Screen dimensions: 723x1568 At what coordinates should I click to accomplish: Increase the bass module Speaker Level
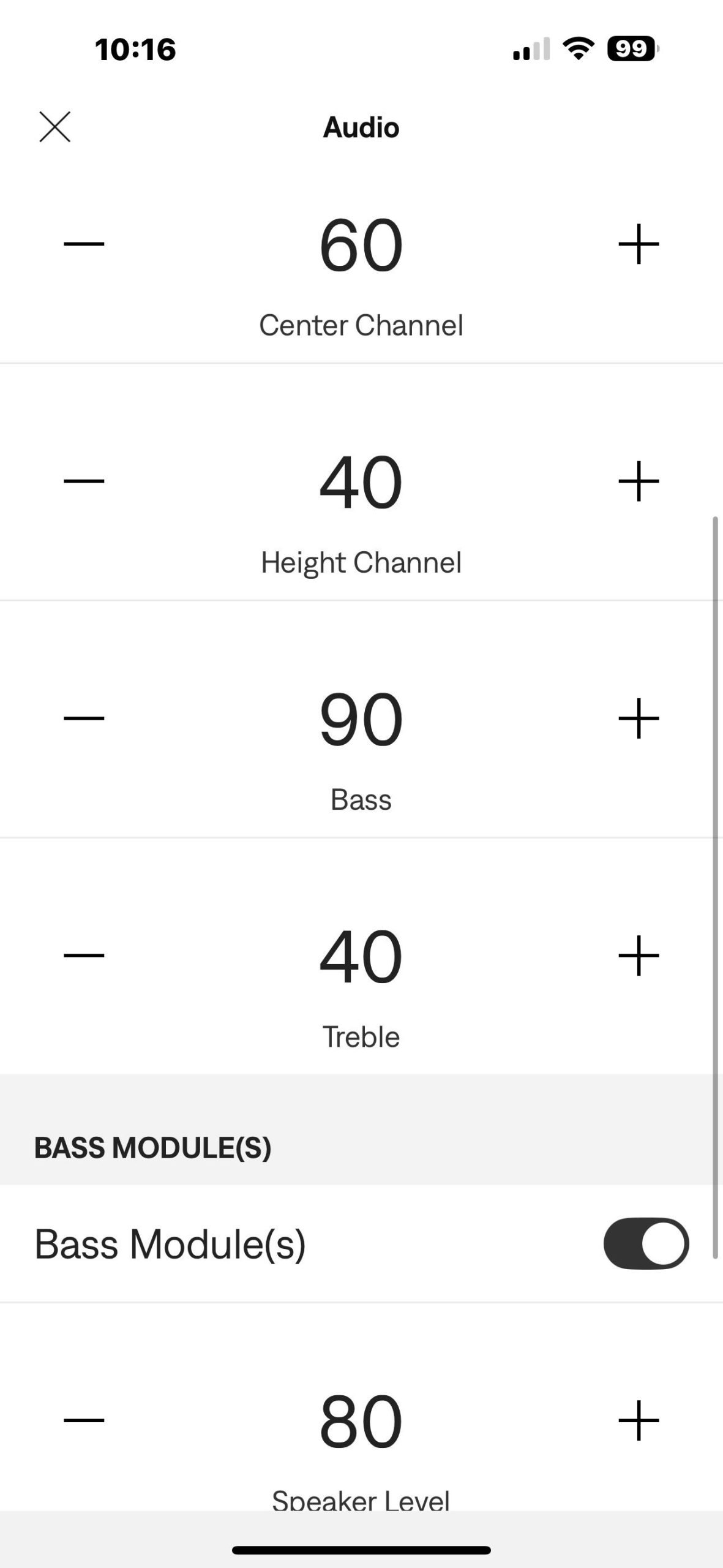tap(639, 1420)
